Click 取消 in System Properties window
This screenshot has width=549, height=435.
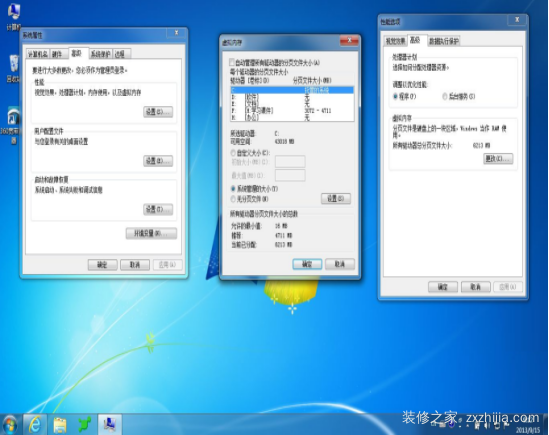(135, 264)
